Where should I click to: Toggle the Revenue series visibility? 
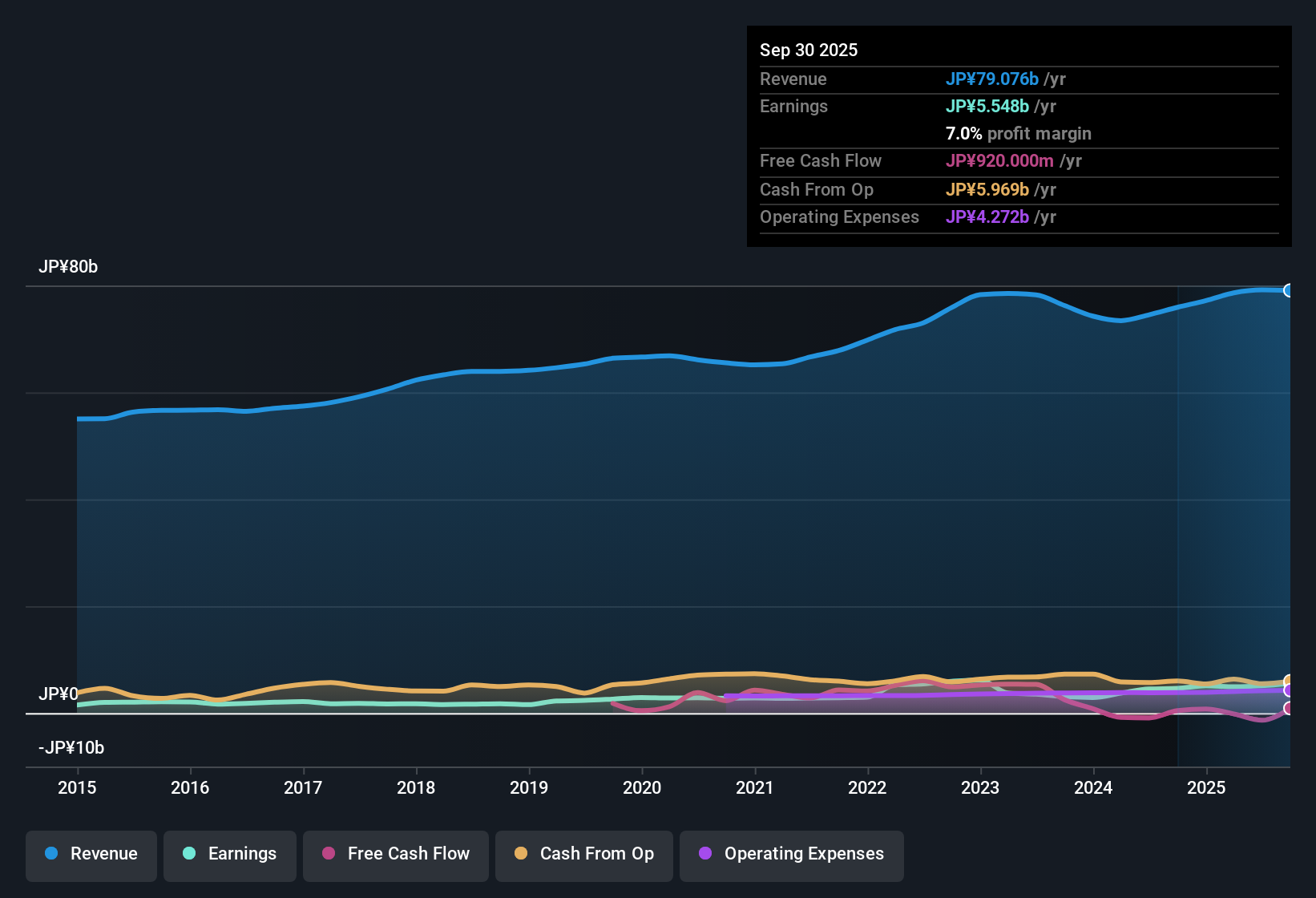[x=91, y=854]
